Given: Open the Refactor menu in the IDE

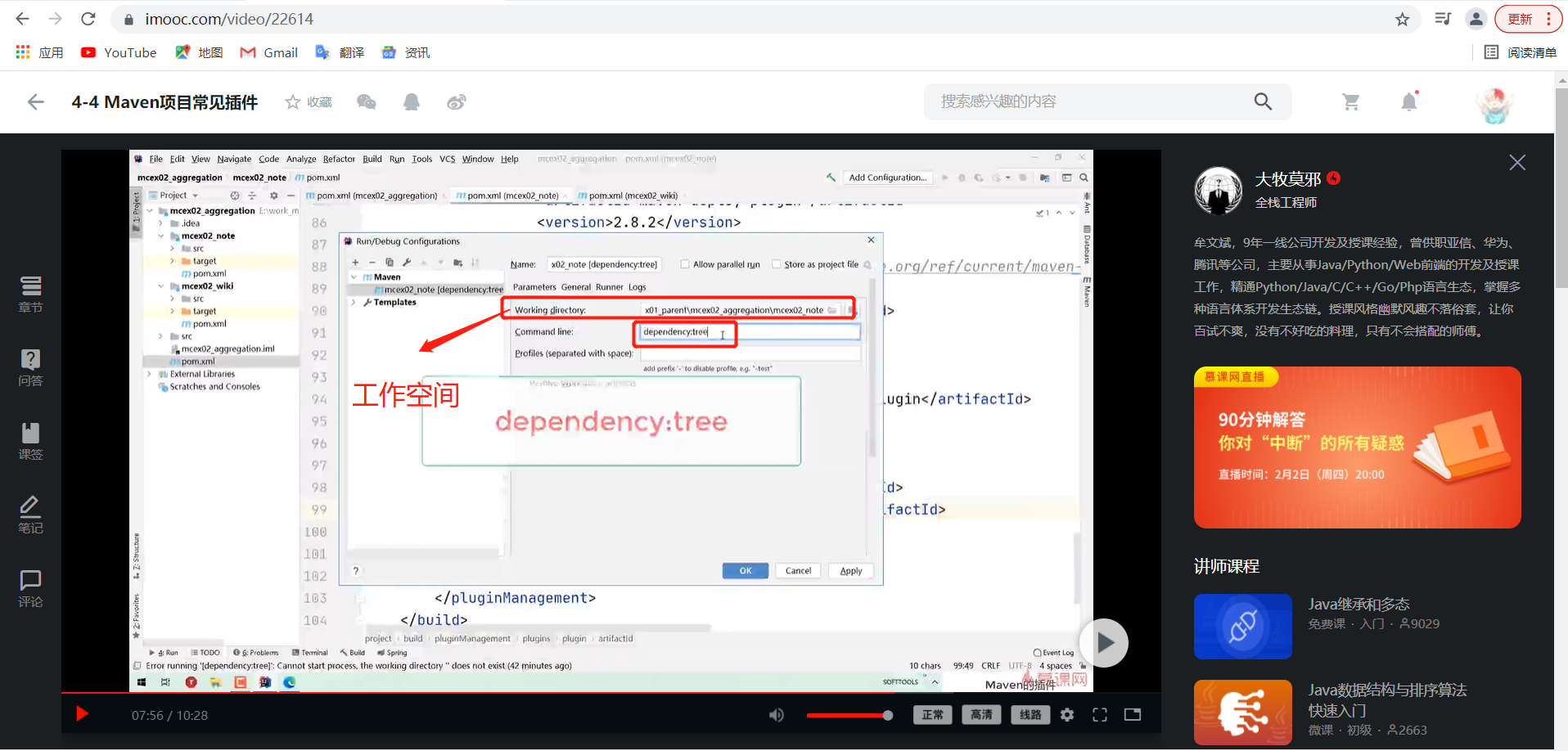Looking at the screenshot, I should [339, 160].
